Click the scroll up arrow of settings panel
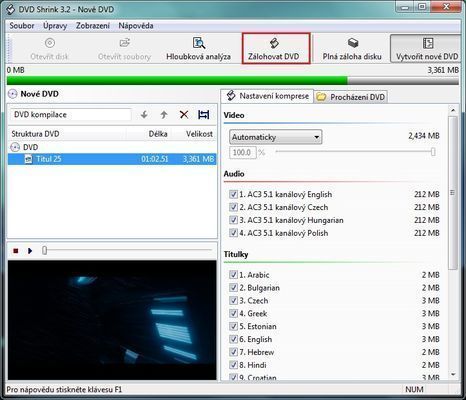This screenshot has height=400, width=466. [453, 110]
